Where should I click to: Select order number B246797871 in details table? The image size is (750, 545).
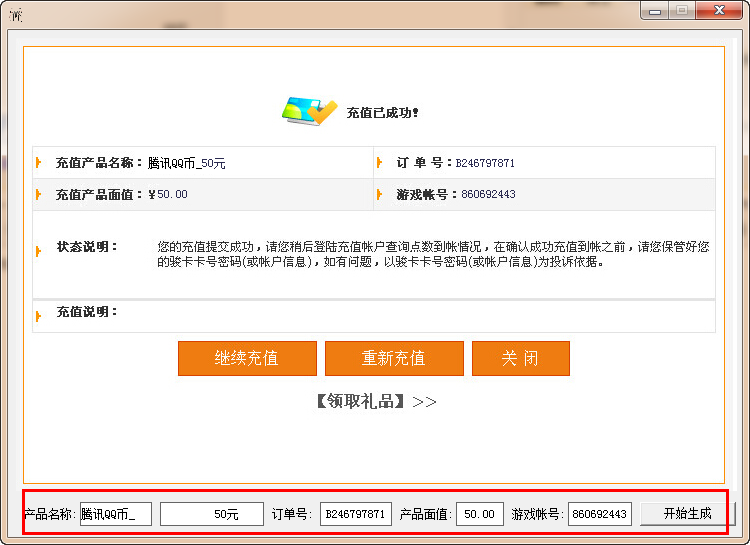(485, 163)
